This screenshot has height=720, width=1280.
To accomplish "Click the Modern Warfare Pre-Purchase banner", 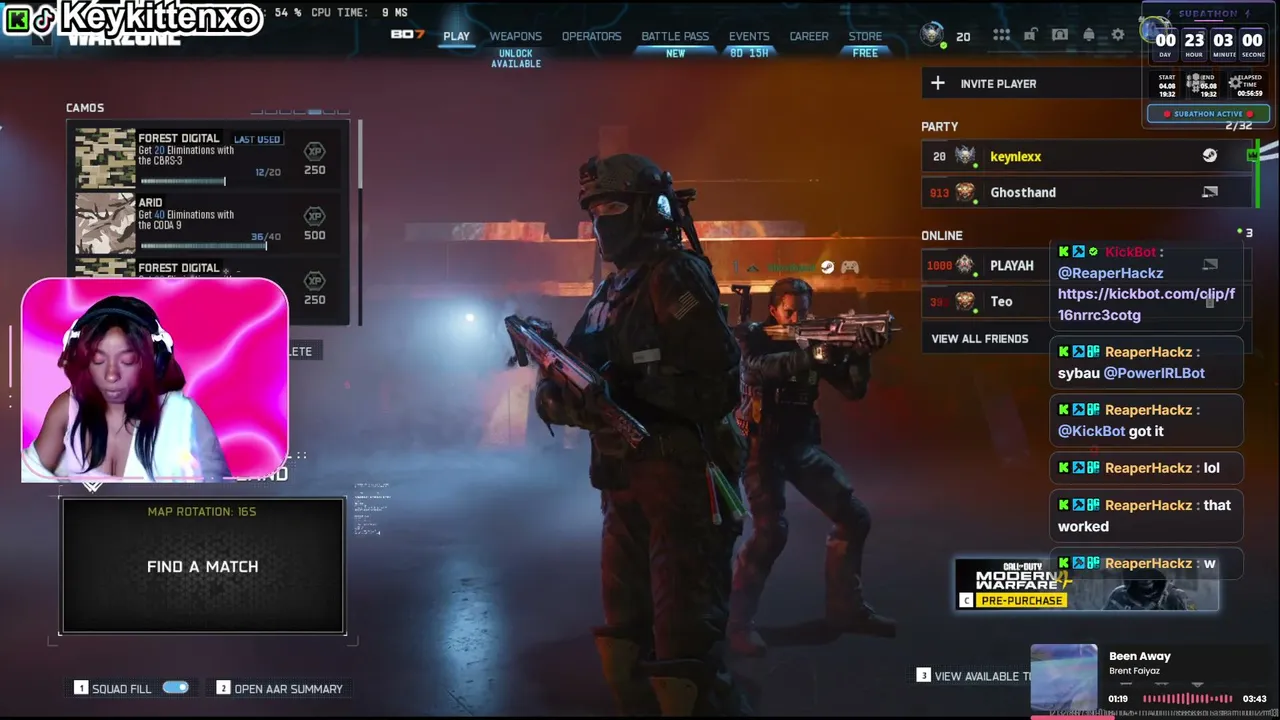I will [x=1086, y=584].
